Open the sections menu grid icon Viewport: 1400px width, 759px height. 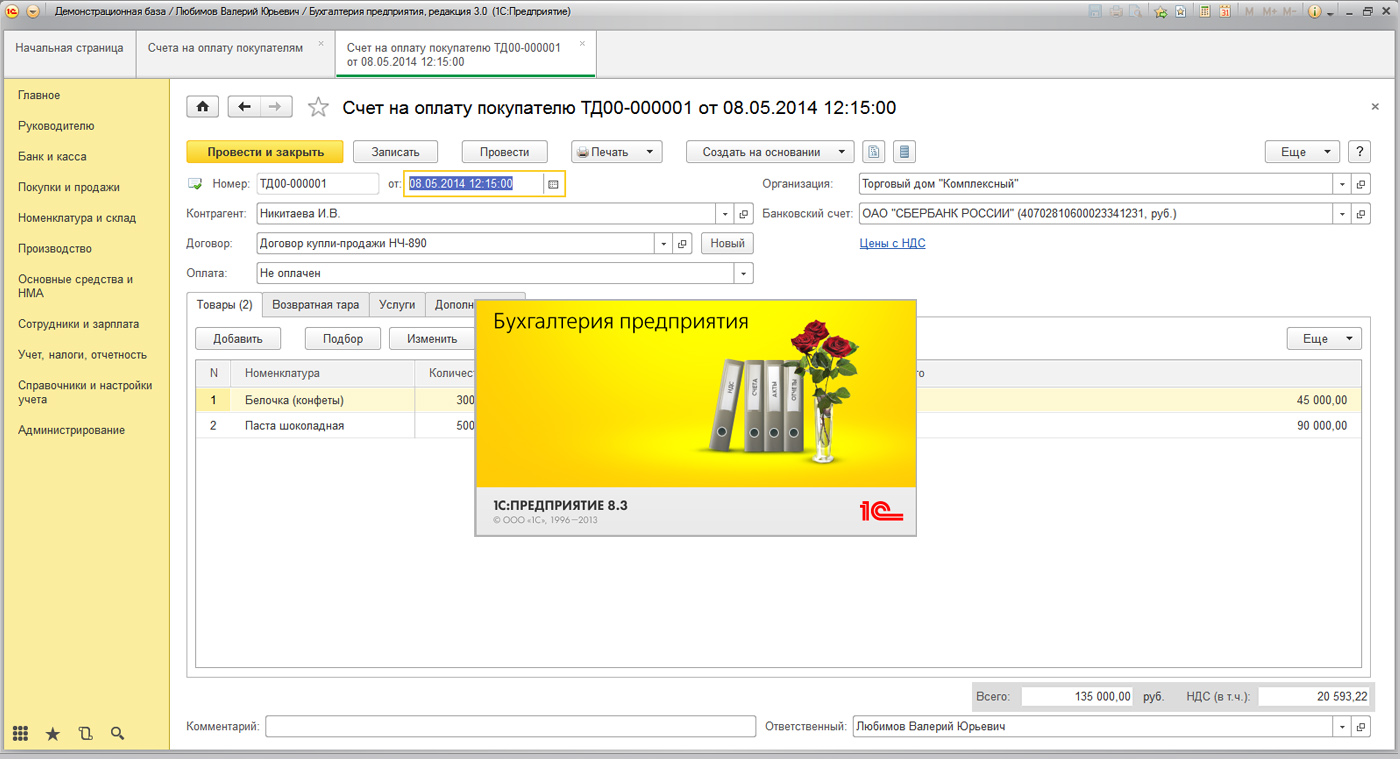[x=20, y=734]
